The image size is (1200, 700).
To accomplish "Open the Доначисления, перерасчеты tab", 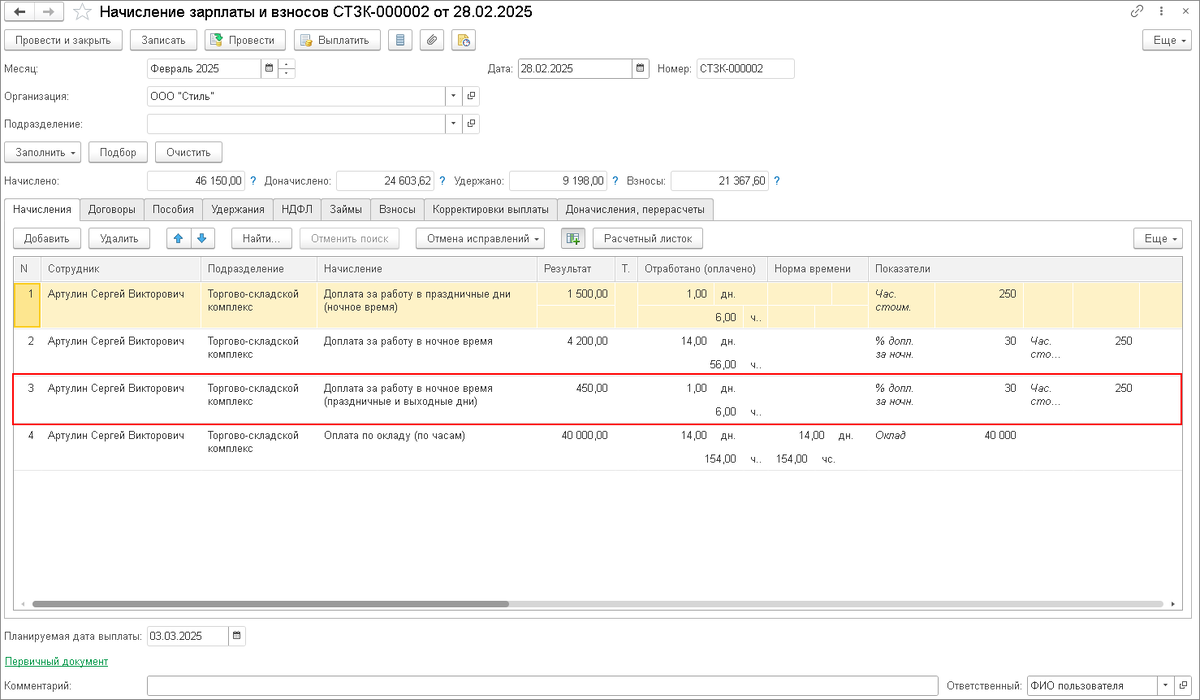I will tap(635, 210).
